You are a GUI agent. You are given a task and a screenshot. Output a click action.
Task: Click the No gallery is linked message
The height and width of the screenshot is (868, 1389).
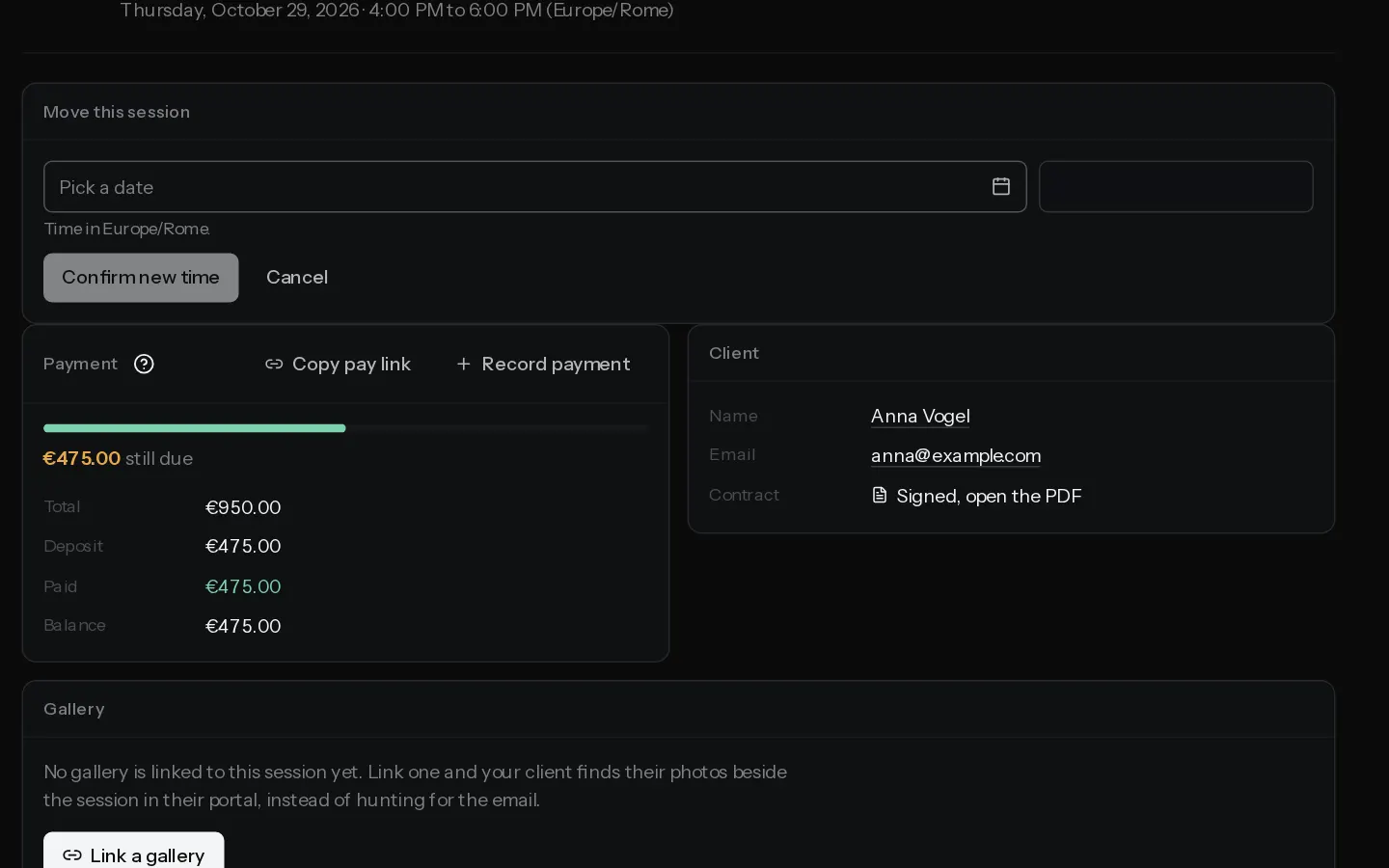(415, 785)
